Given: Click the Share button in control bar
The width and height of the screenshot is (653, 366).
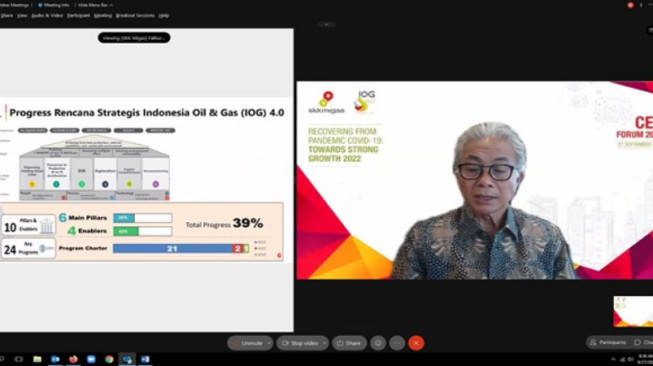Looking at the screenshot, I should tap(349, 343).
